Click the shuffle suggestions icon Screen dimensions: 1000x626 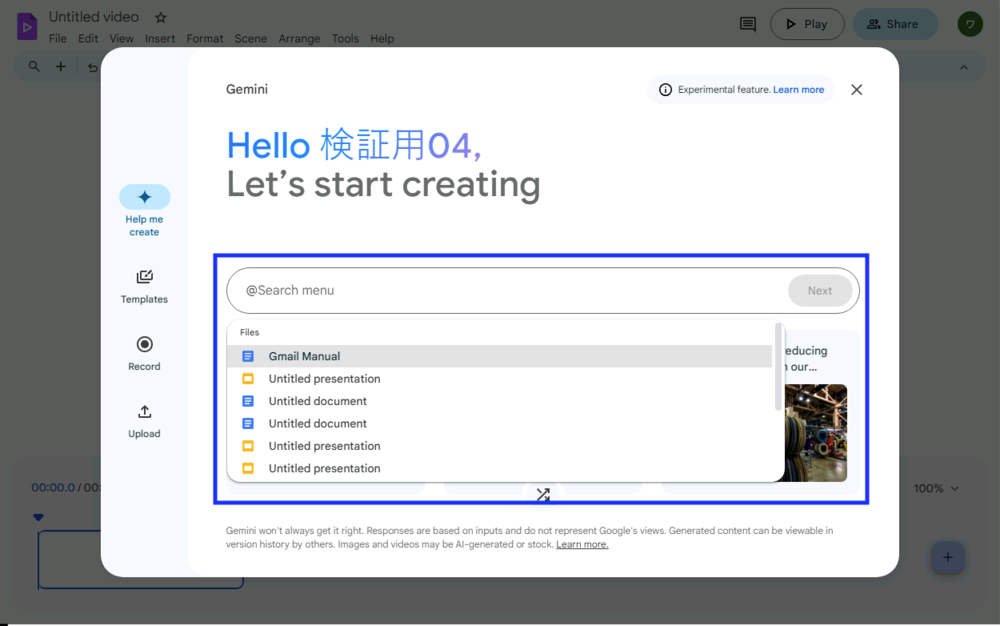coord(543,494)
